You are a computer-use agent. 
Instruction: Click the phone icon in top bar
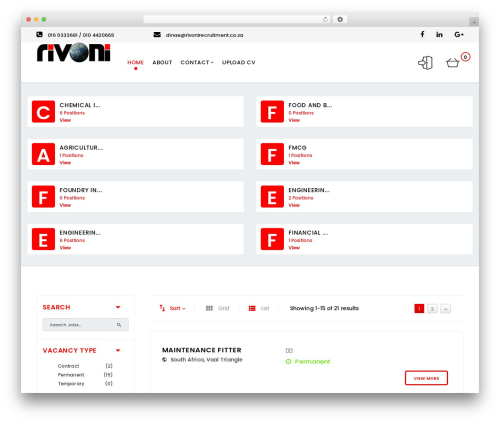[39, 35]
